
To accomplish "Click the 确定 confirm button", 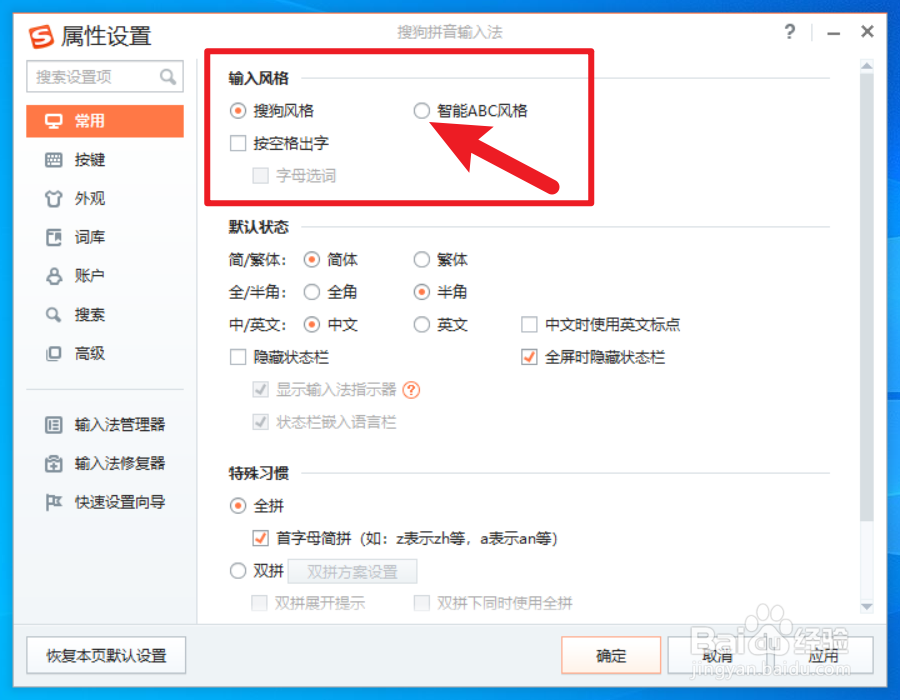I will 611,655.
